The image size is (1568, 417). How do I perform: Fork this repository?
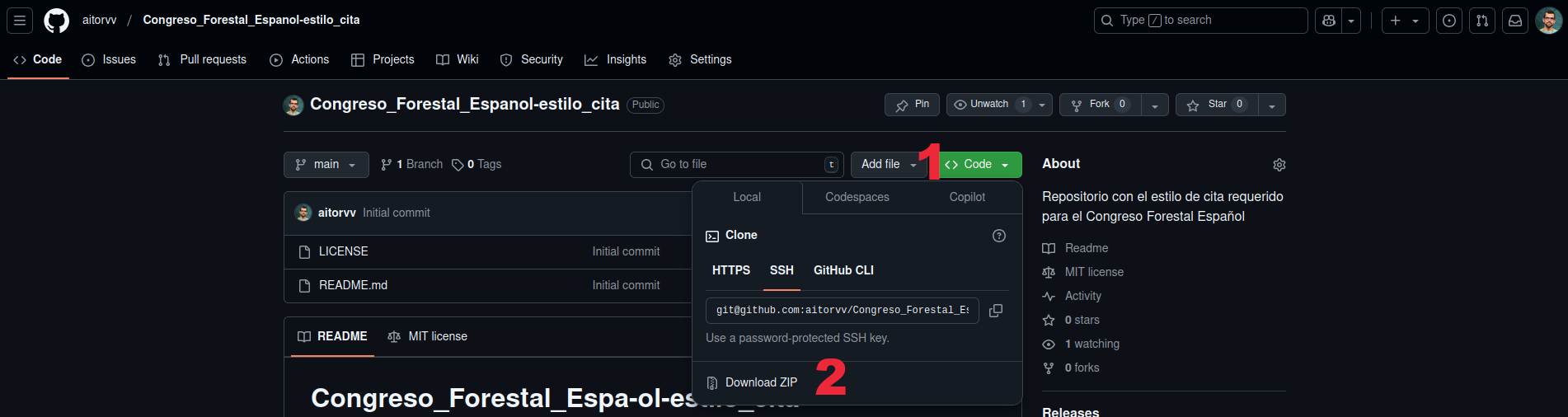(1100, 105)
